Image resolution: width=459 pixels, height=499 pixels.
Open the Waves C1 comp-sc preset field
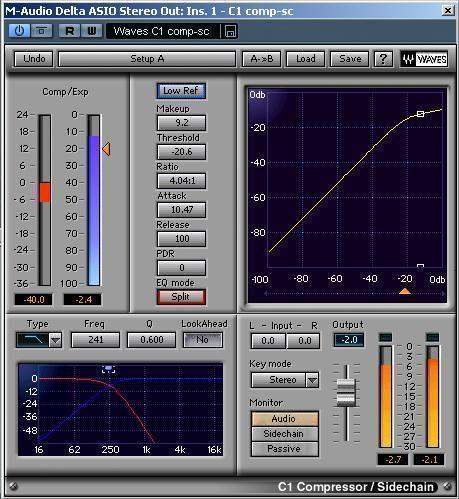tap(162, 31)
